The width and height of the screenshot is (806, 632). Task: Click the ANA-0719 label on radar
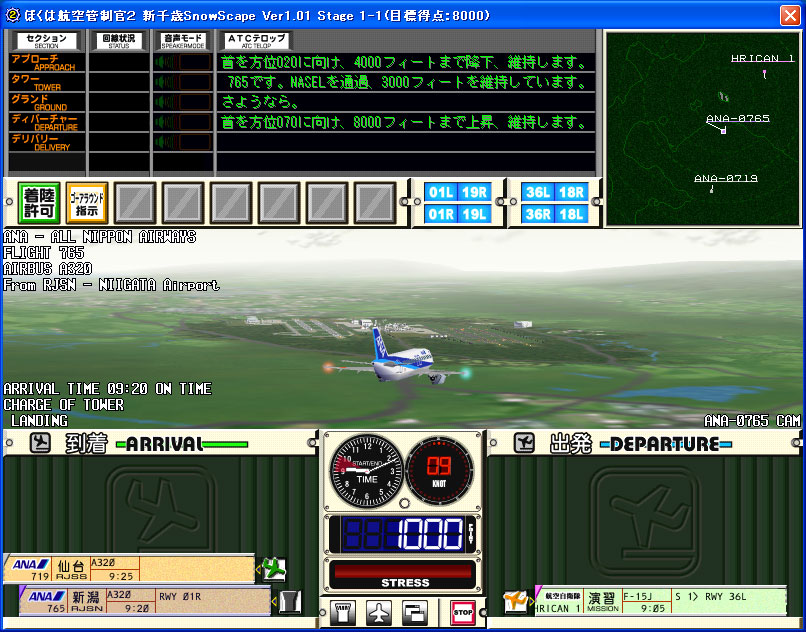(726, 178)
